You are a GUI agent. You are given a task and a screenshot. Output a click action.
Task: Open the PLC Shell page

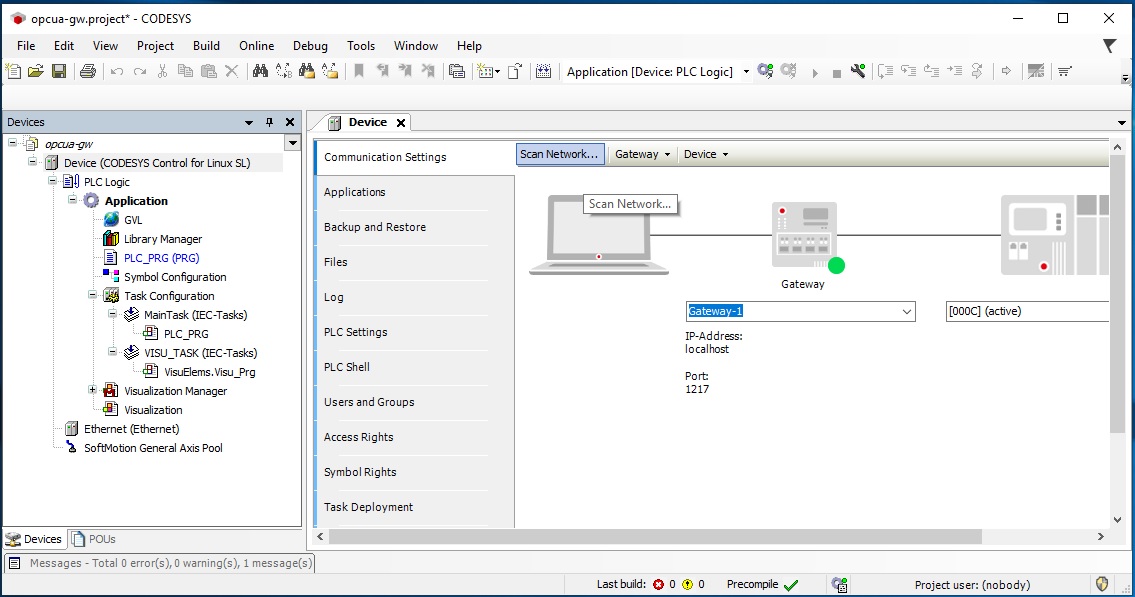coord(347,367)
